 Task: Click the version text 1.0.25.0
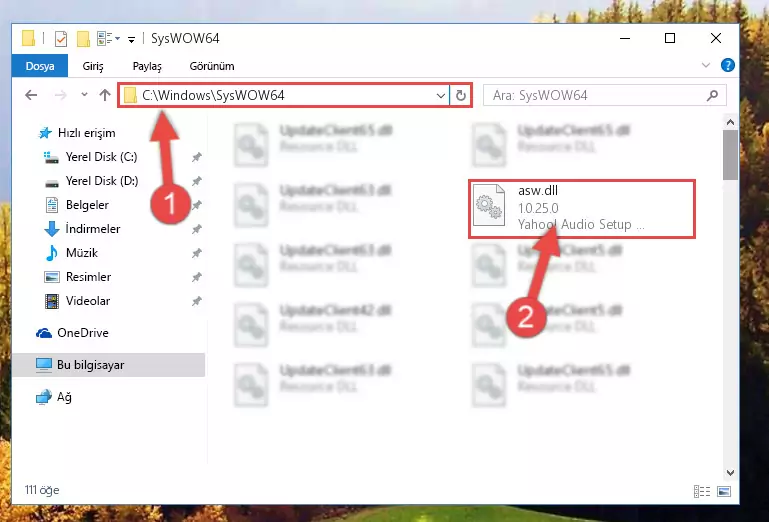point(538,208)
